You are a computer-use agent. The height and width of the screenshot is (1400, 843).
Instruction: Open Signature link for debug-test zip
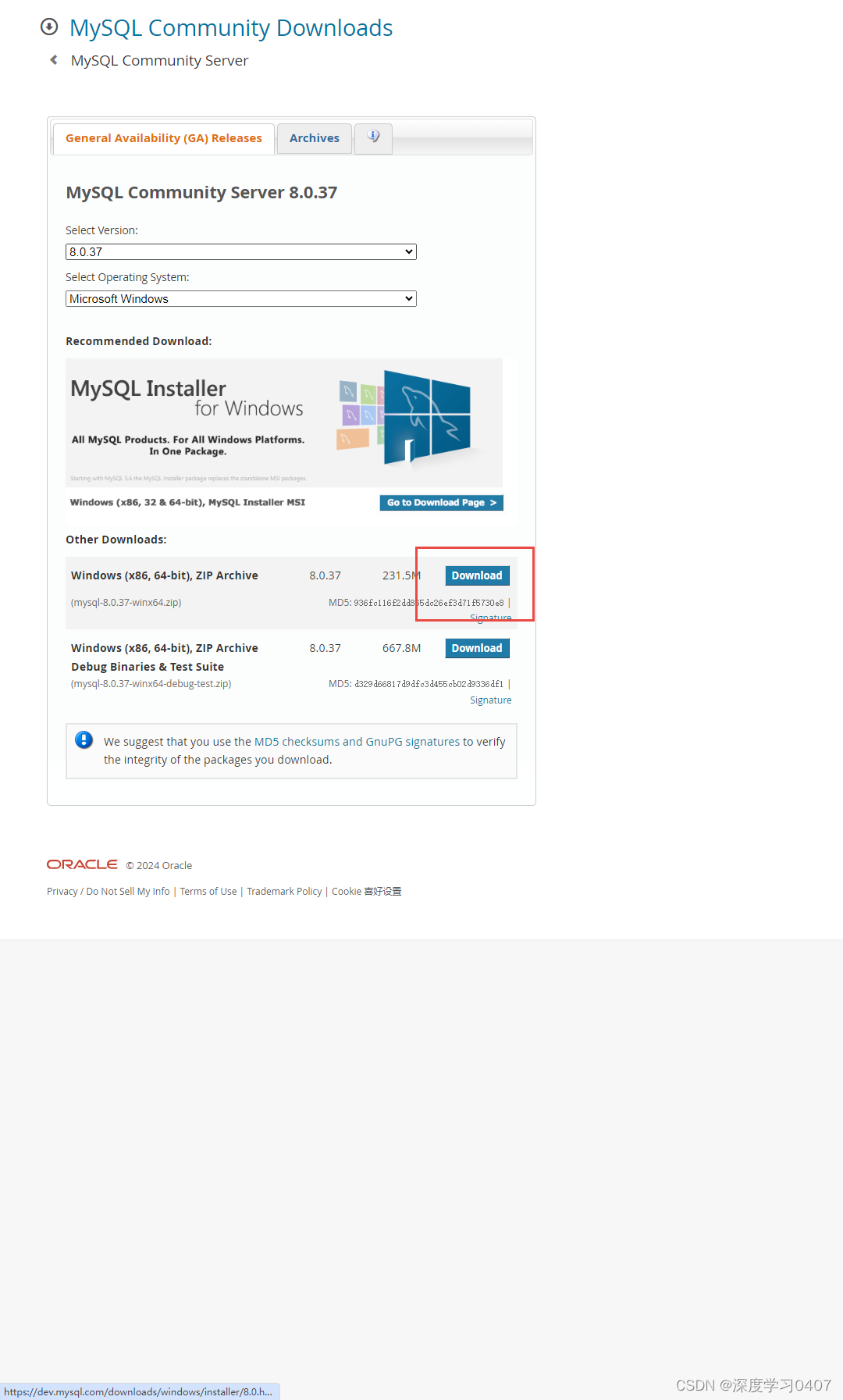[491, 700]
